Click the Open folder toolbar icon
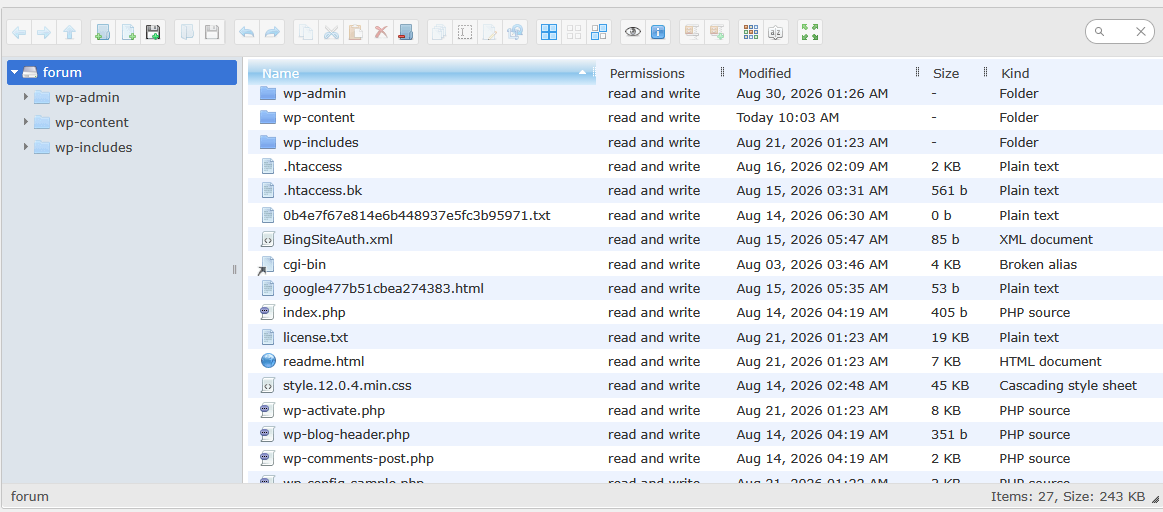This screenshot has height=512, width=1163. [188, 32]
